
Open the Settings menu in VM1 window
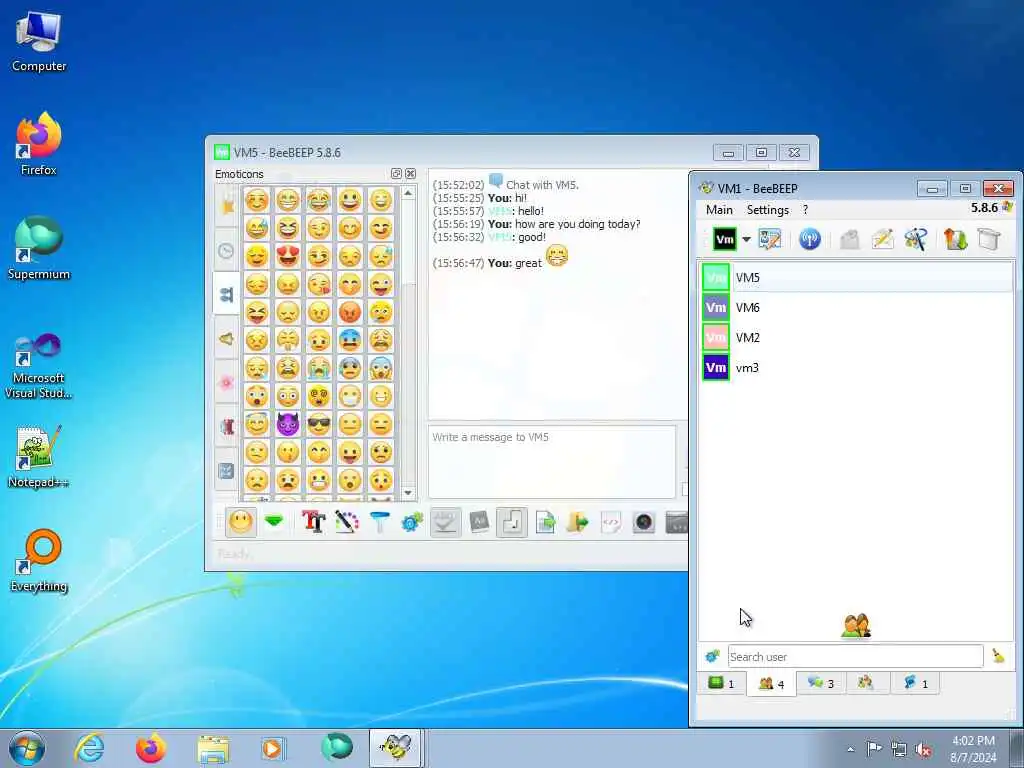click(x=767, y=210)
